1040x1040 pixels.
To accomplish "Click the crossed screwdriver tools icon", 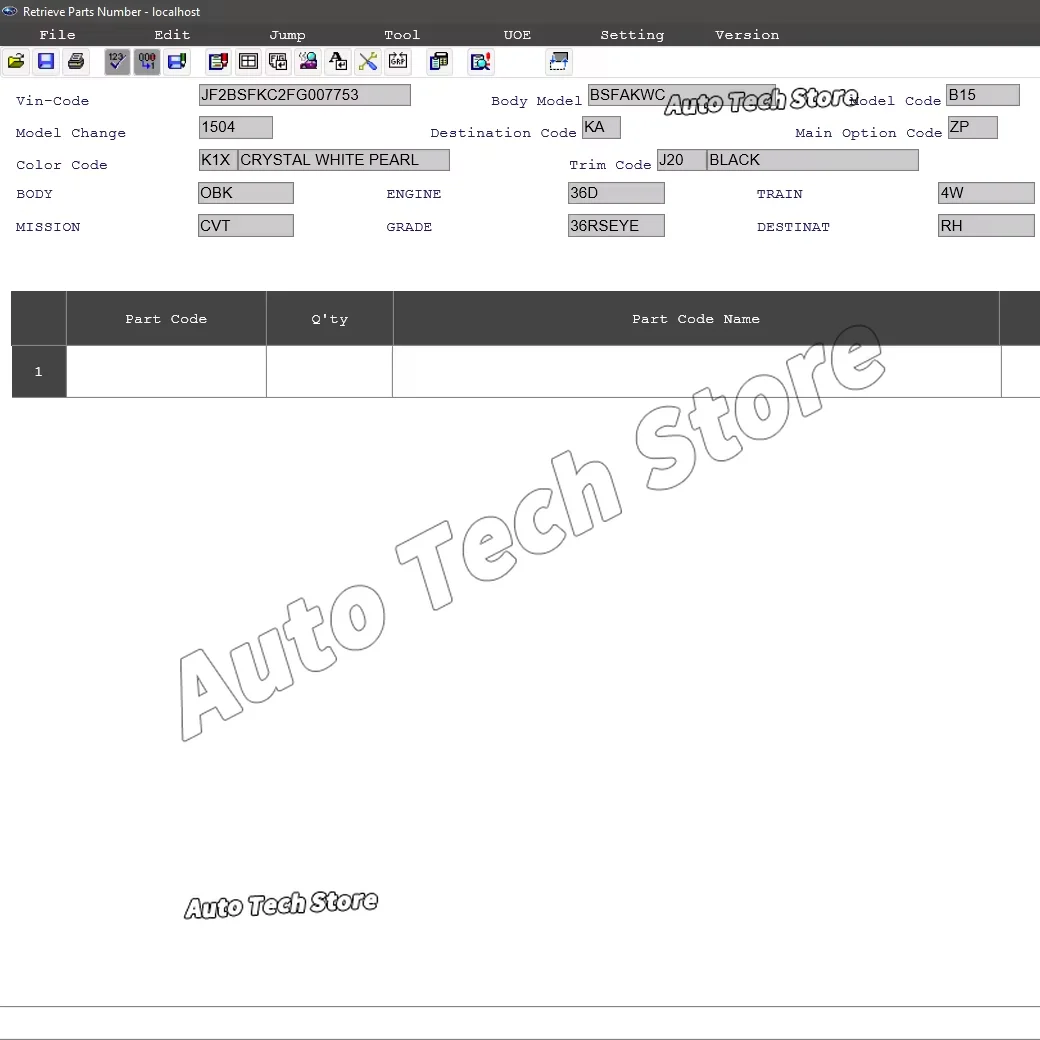I will [368, 62].
